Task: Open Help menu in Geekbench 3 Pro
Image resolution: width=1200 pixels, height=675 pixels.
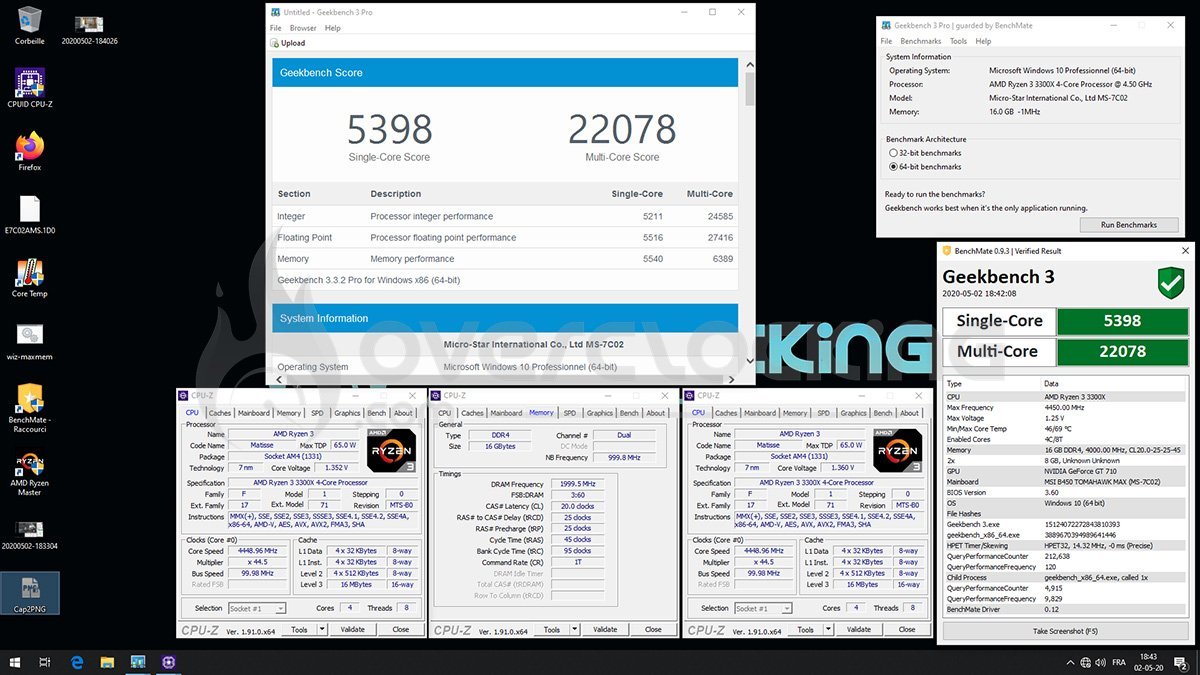Action: coord(983,41)
